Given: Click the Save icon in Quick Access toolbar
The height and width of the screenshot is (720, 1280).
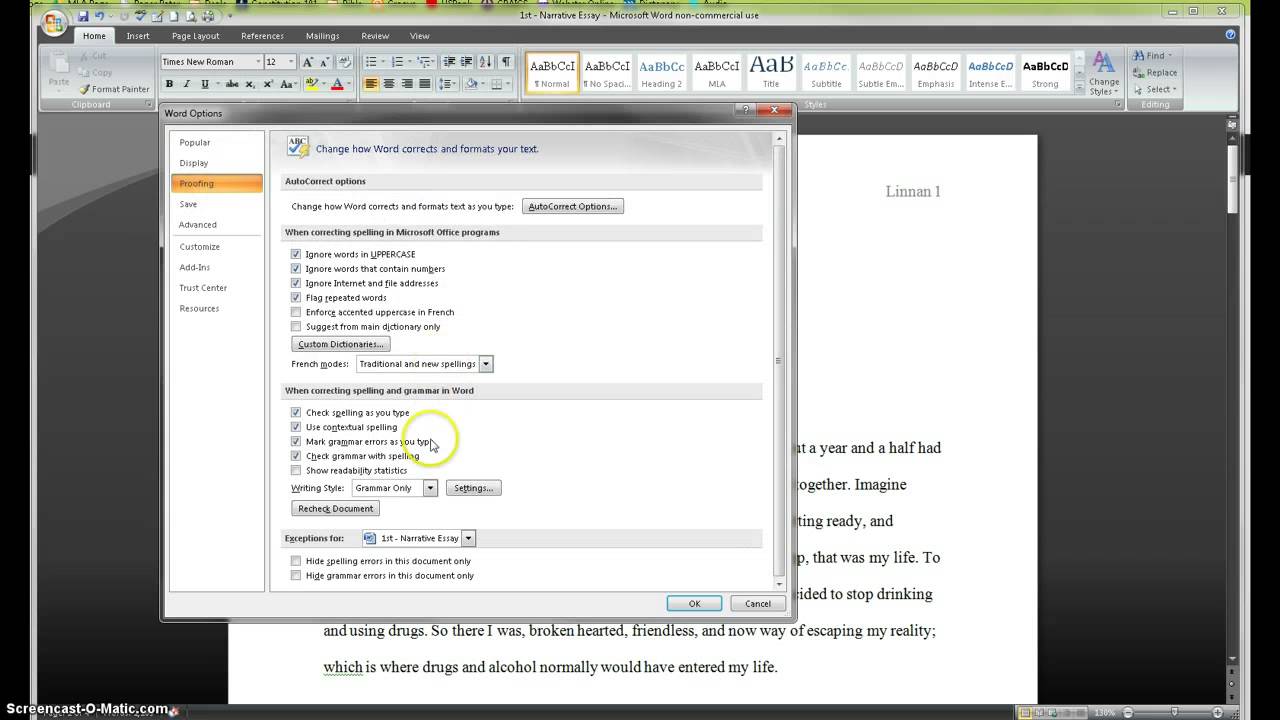Looking at the screenshot, I should click(83, 16).
